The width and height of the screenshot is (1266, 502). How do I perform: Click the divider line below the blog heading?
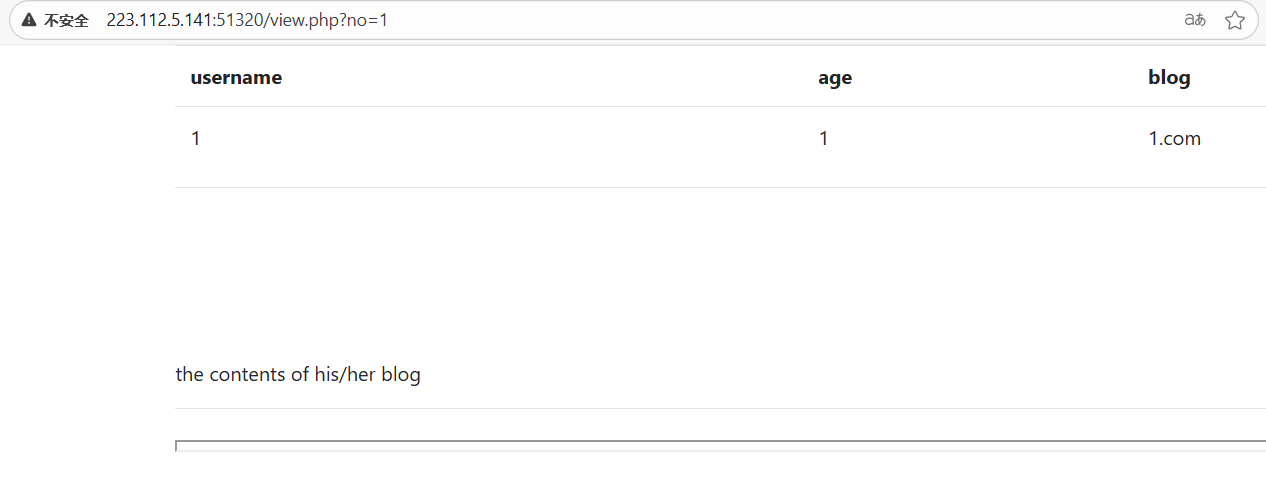point(720,408)
